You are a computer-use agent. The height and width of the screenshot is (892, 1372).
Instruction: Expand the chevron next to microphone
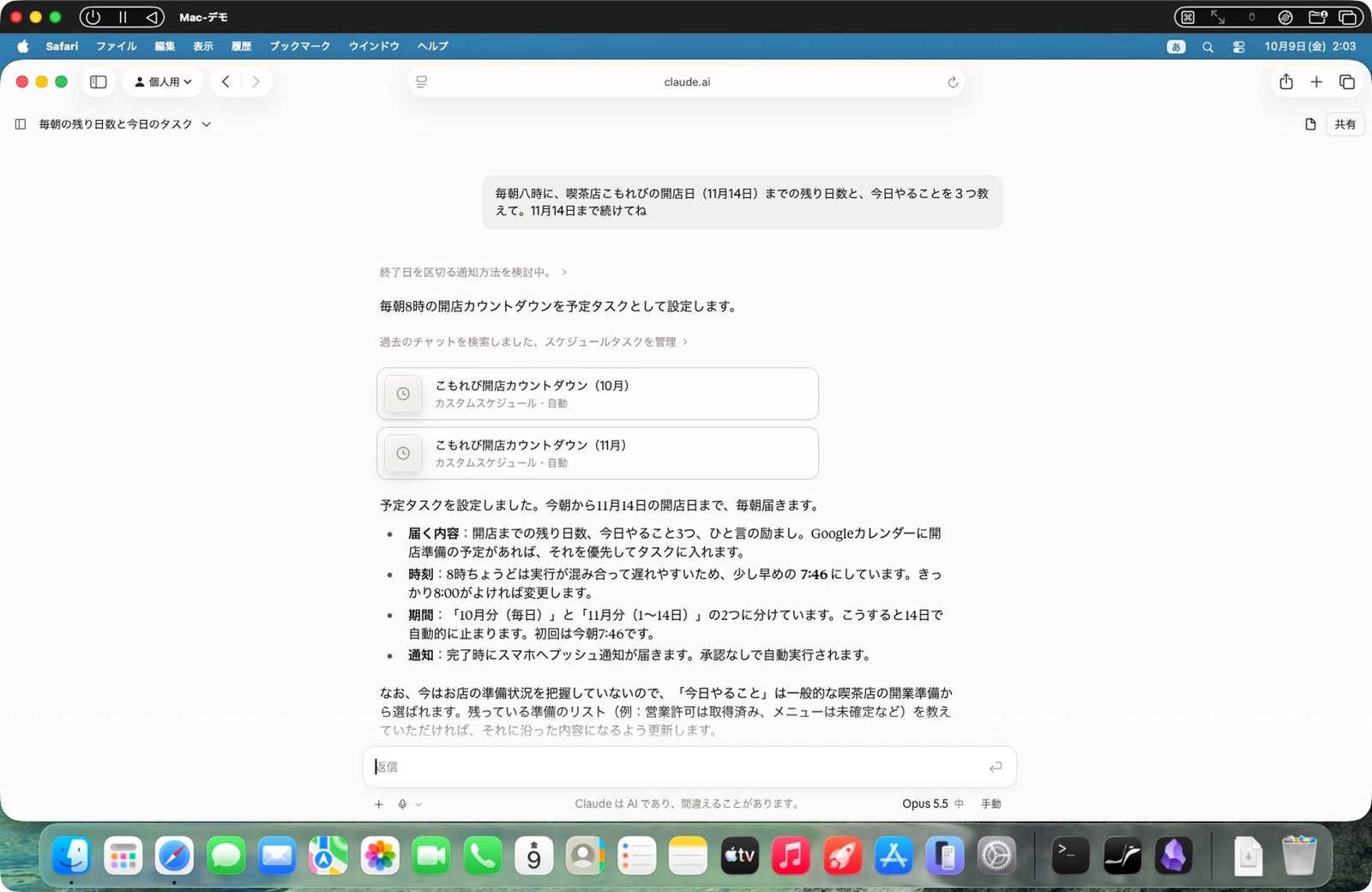click(x=418, y=804)
